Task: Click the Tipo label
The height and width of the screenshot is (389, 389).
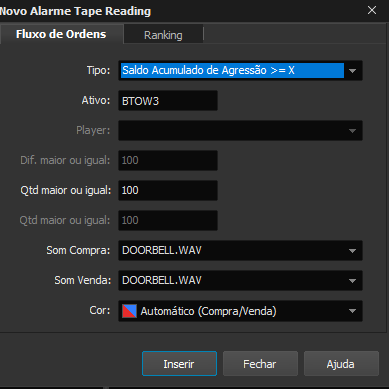Action: coord(98,70)
